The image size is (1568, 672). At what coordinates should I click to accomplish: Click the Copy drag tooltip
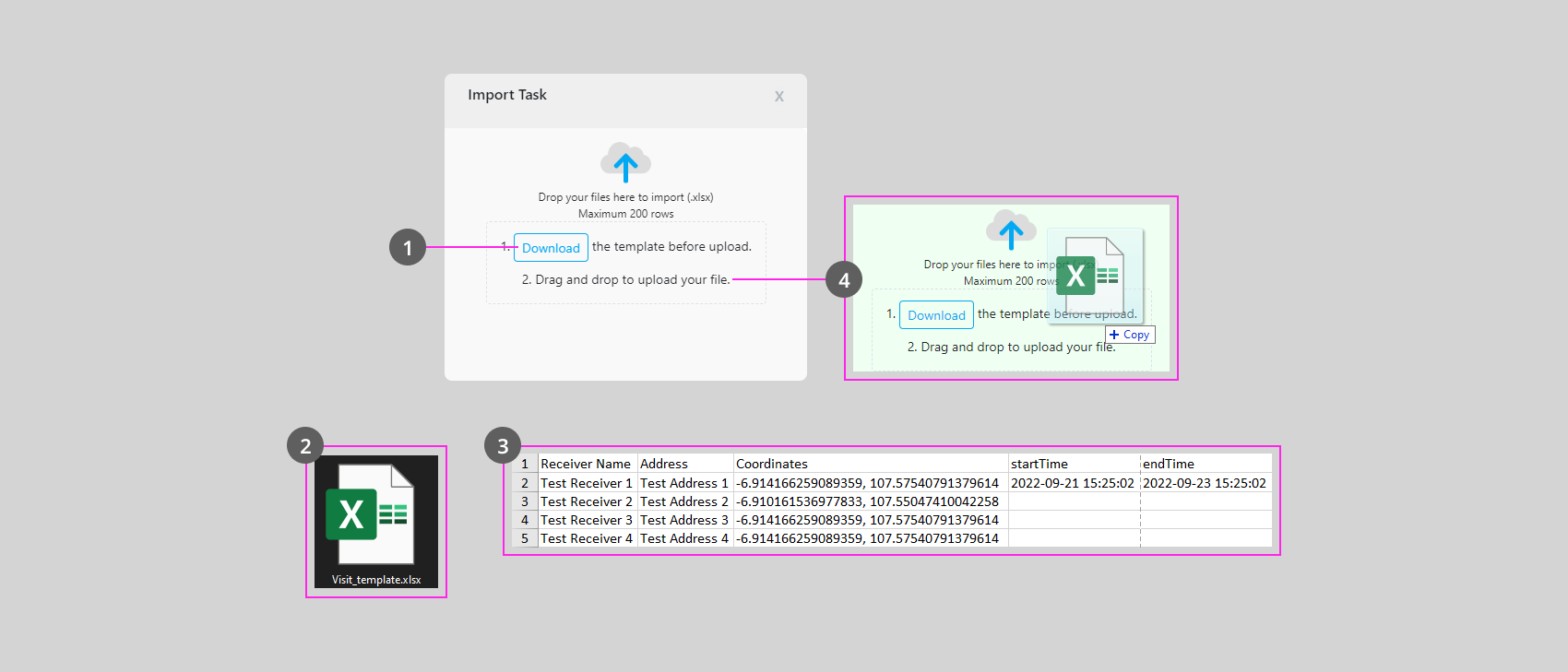[x=1130, y=335]
